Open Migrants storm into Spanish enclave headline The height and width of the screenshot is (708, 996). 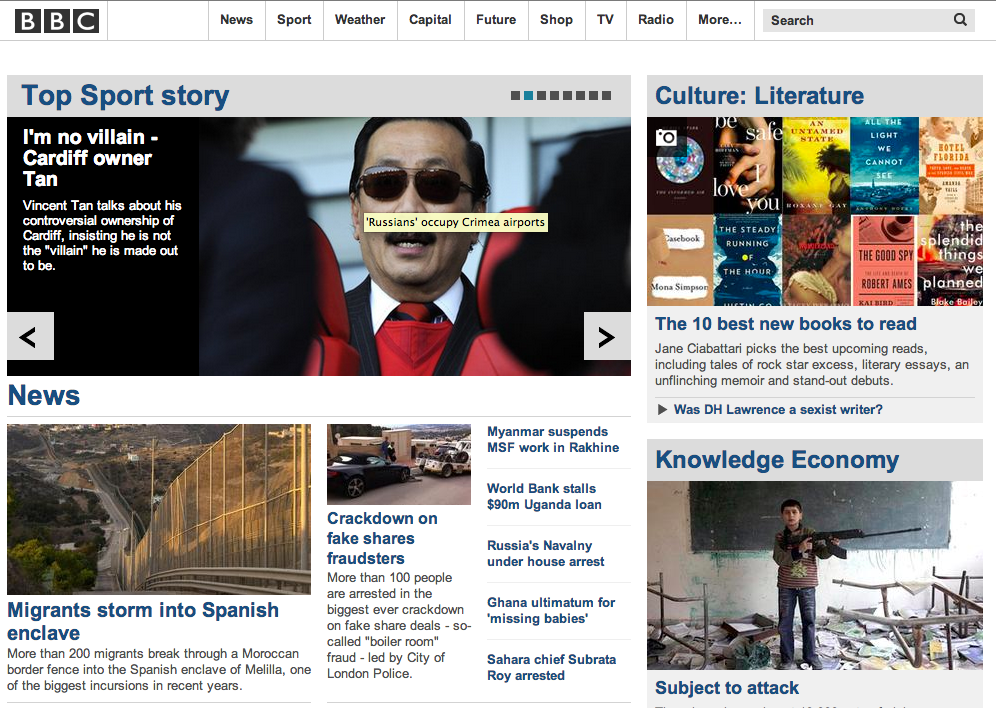click(143, 621)
